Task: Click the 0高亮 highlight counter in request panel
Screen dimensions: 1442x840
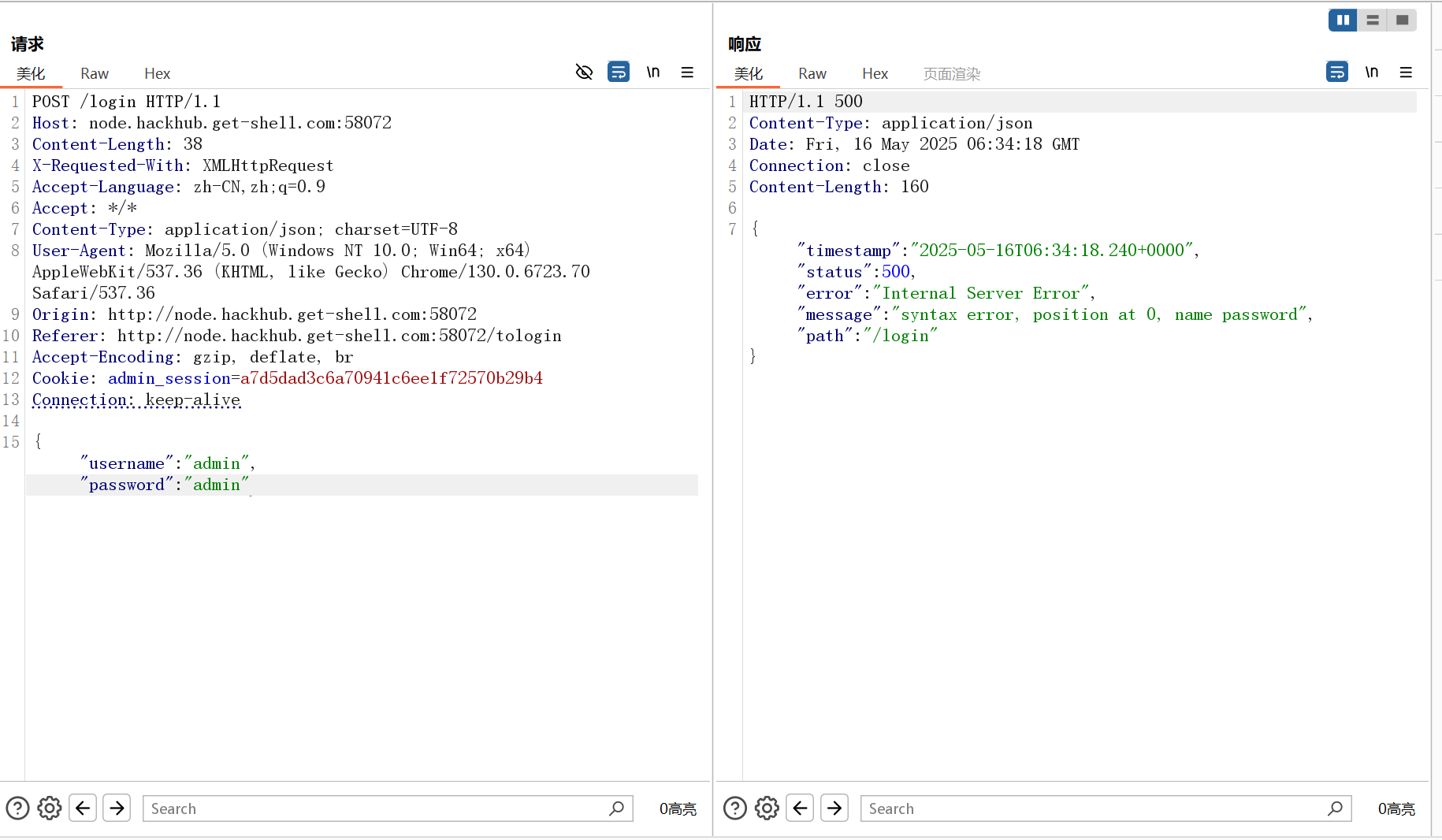Action: [x=678, y=808]
